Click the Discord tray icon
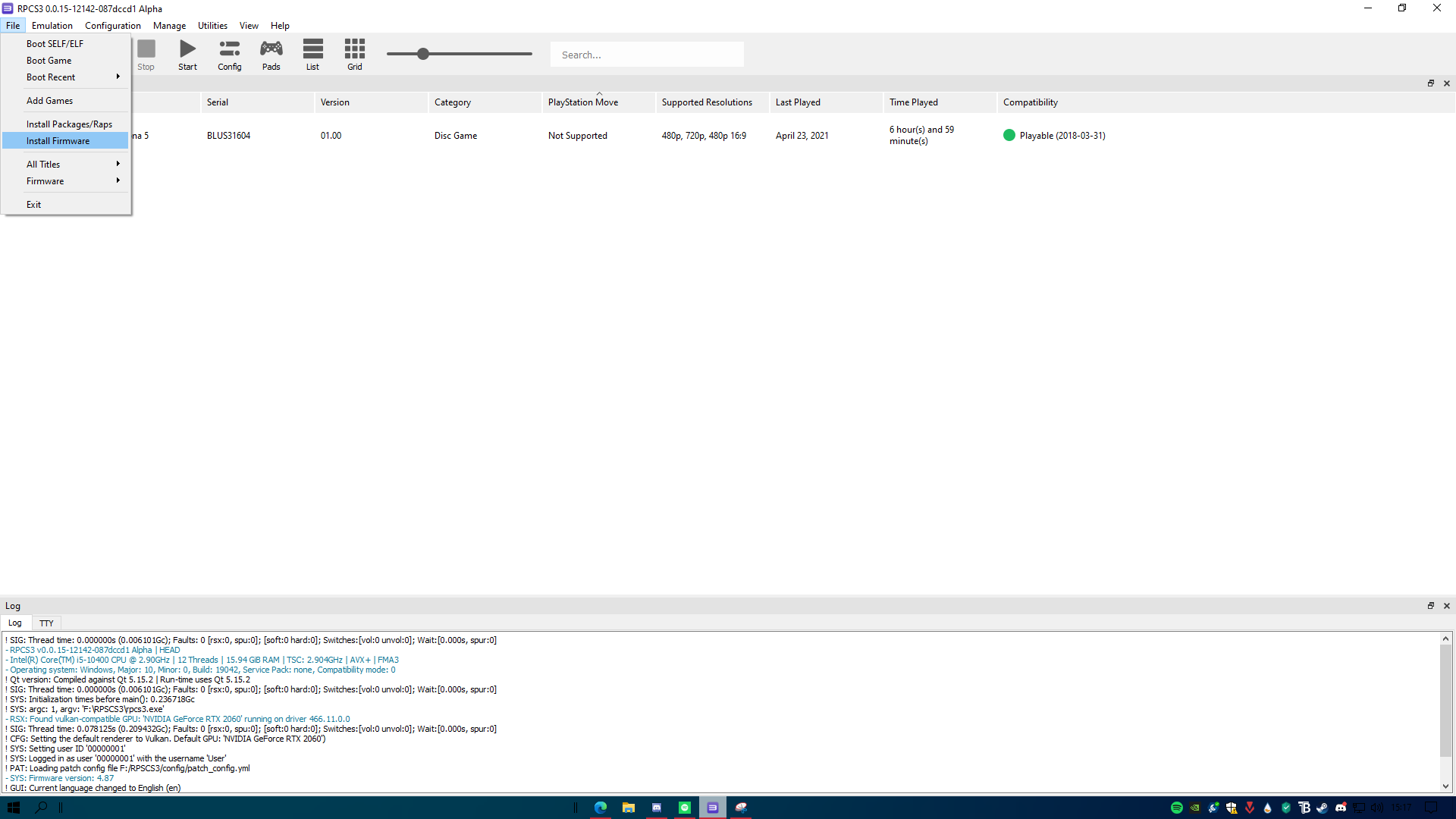The width and height of the screenshot is (1456, 819). (x=1340, y=808)
